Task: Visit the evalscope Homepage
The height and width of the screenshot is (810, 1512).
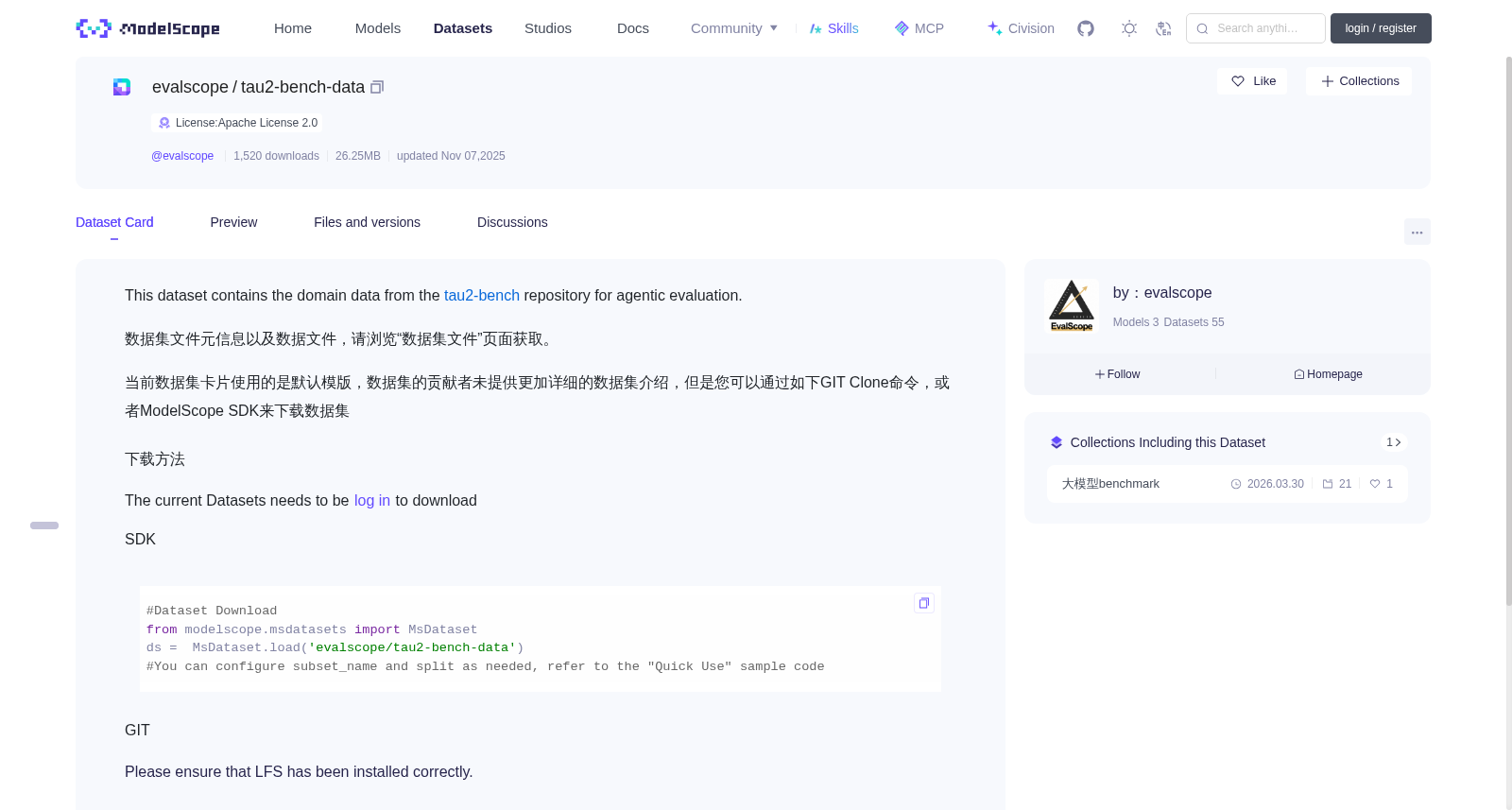Action: (x=1328, y=374)
